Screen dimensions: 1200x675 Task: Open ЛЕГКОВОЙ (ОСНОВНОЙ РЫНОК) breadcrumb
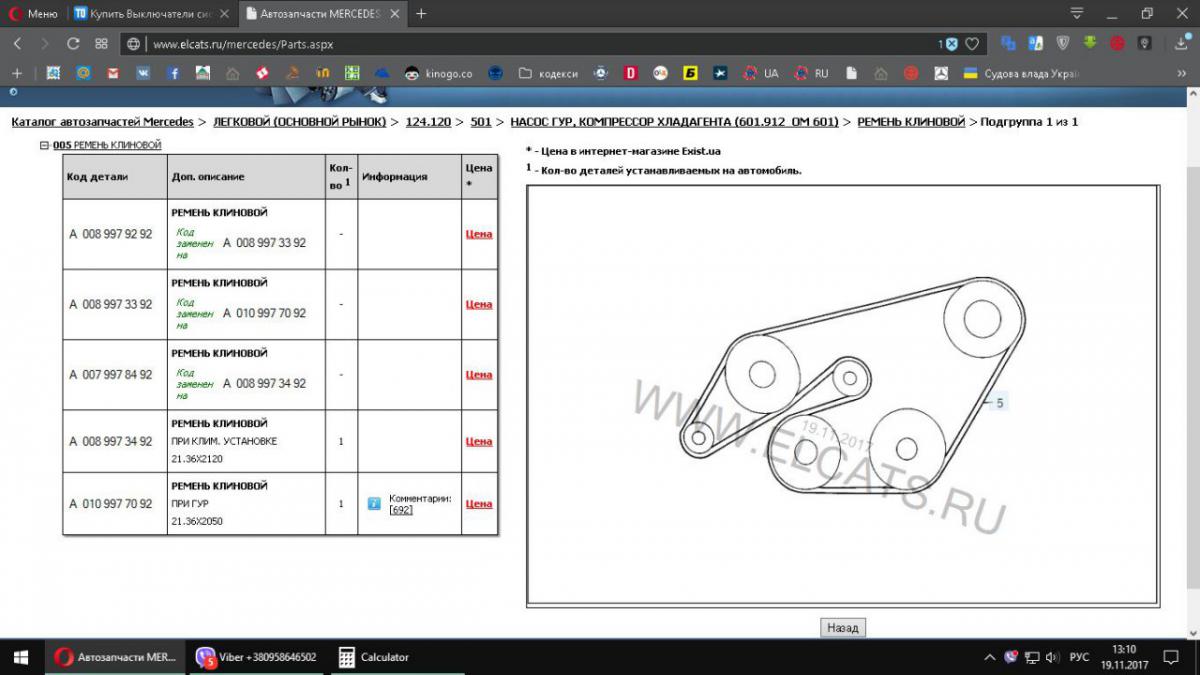click(299, 121)
